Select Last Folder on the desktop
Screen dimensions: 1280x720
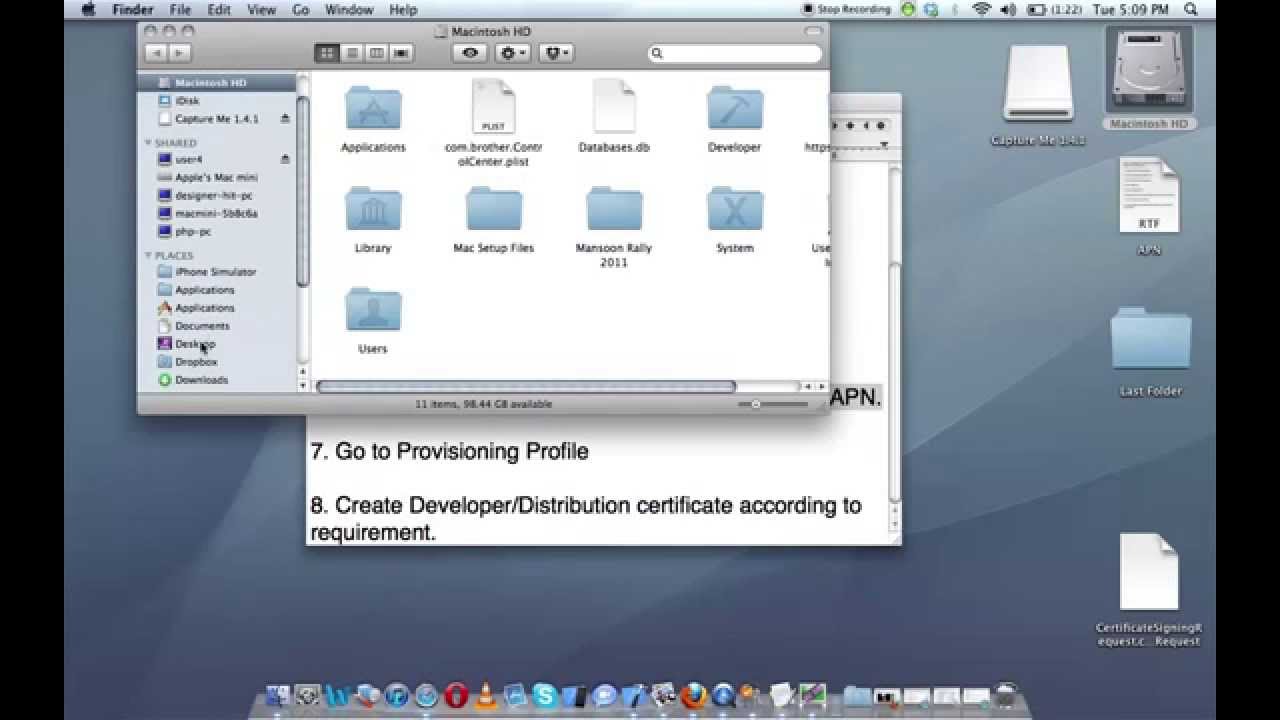tap(1150, 352)
